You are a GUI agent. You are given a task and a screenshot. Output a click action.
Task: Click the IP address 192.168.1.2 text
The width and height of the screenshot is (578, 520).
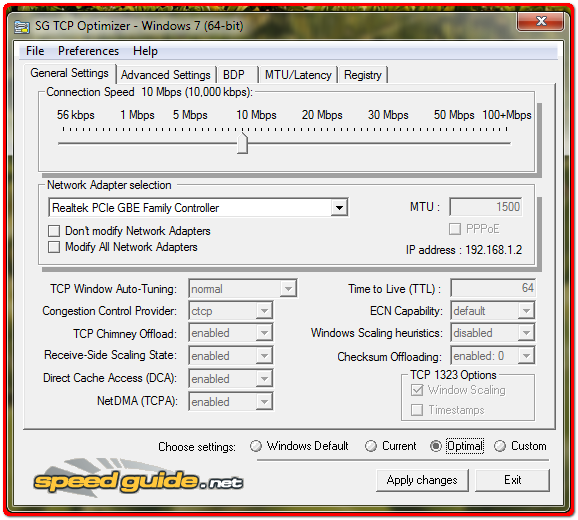tap(464, 250)
